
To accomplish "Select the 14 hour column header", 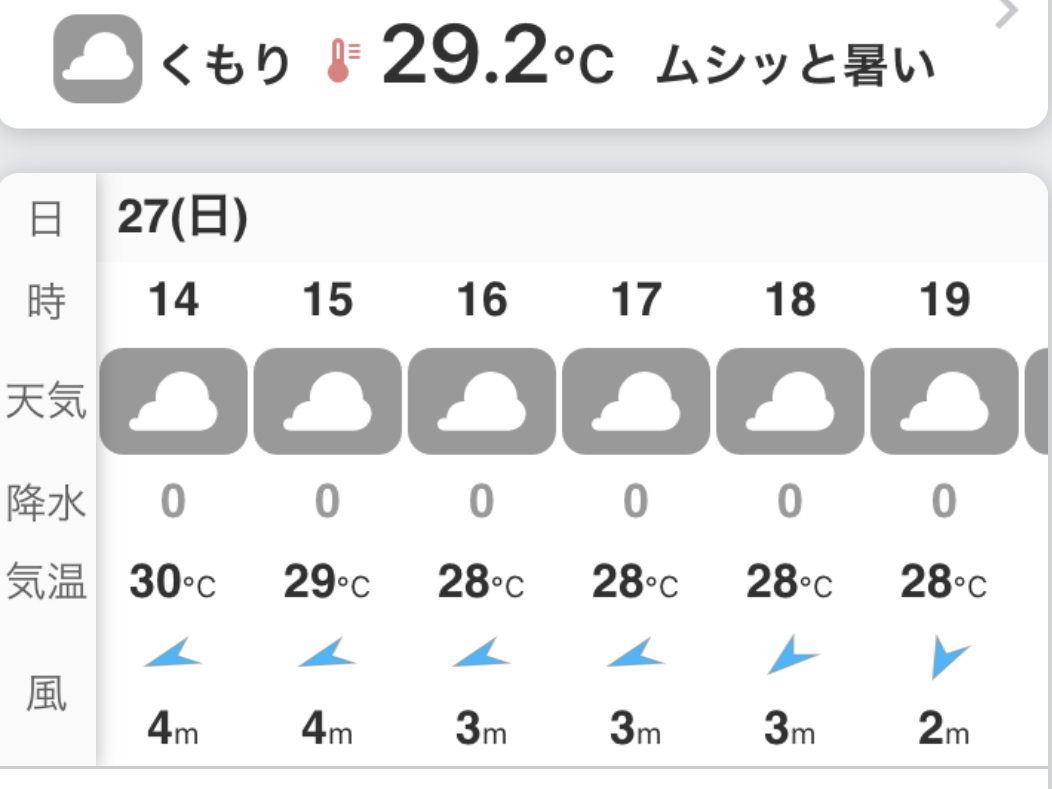I will pyautogui.click(x=174, y=300).
